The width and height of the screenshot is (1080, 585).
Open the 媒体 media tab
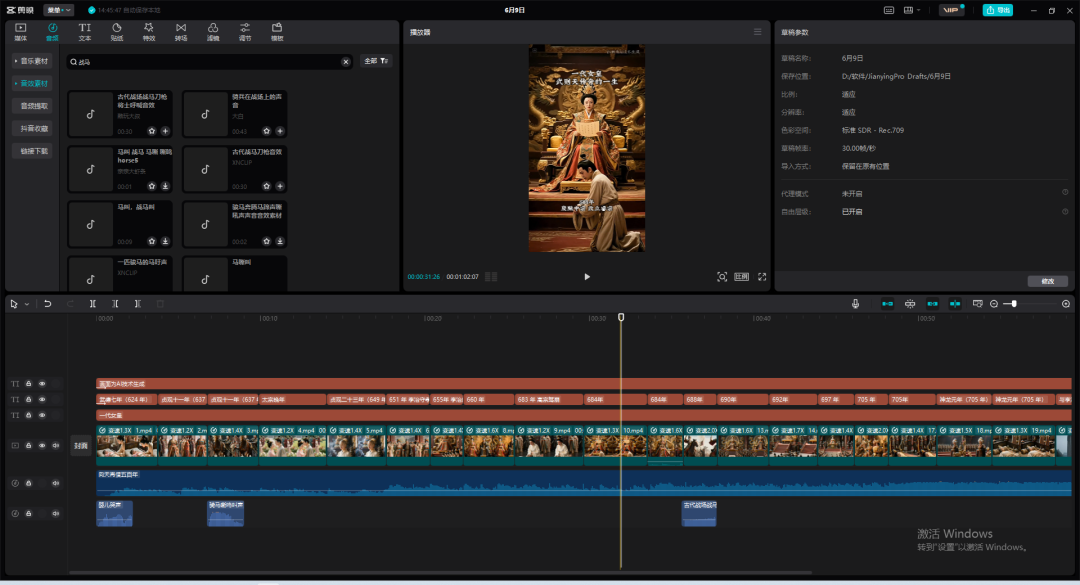(21, 32)
